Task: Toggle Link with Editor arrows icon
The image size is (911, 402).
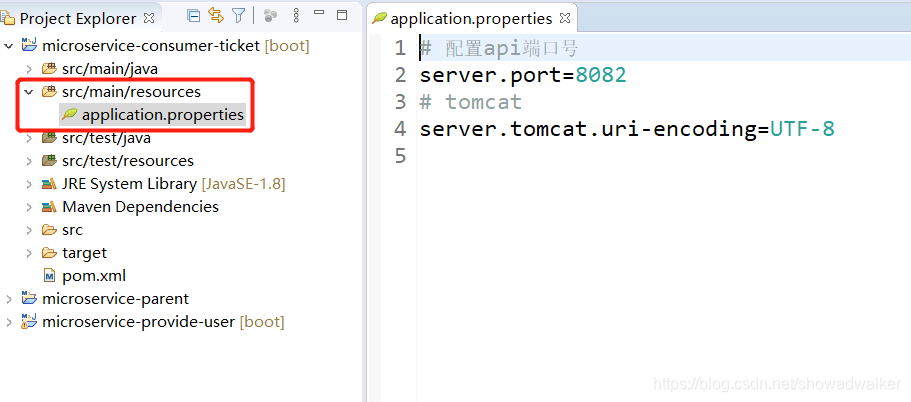Action: tap(216, 16)
